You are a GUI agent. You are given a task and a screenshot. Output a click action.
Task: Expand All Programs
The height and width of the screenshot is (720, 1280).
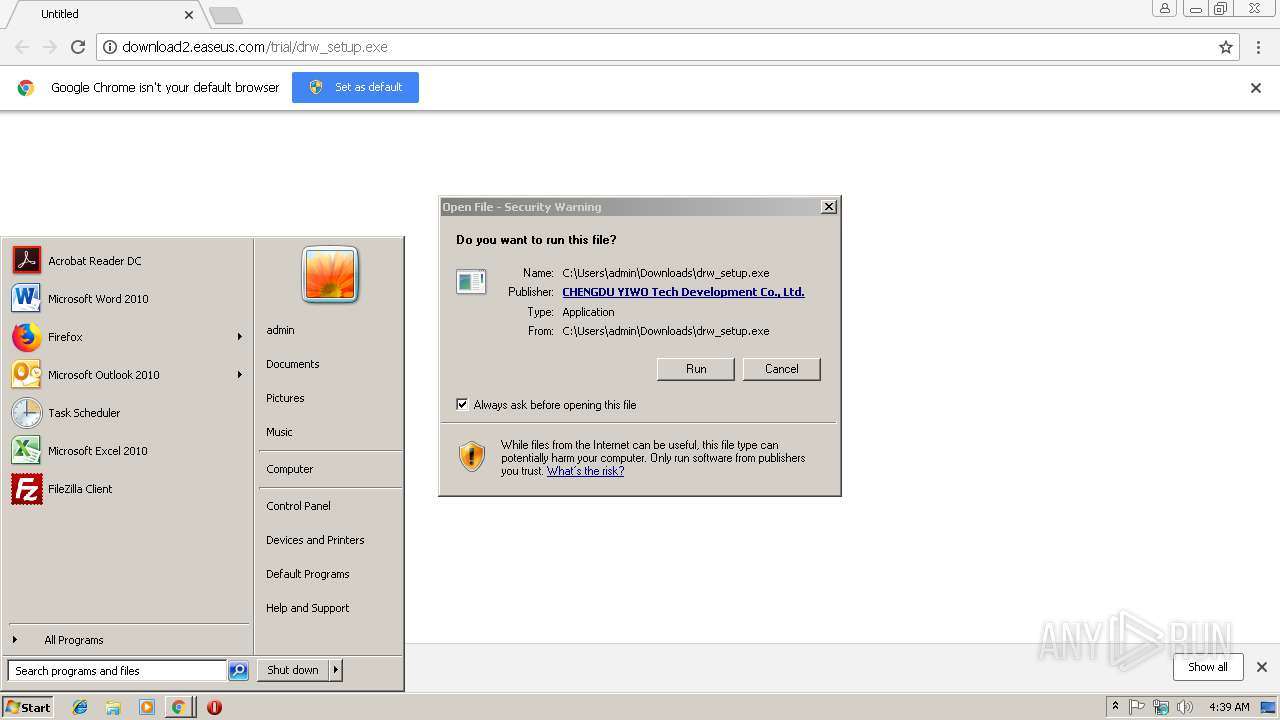pyautogui.click(x=127, y=640)
